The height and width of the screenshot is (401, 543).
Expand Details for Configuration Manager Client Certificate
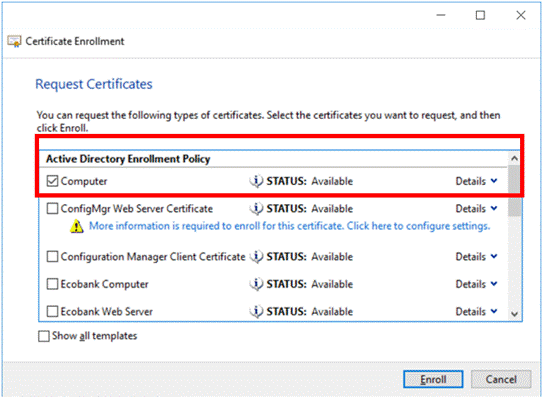(x=476, y=257)
